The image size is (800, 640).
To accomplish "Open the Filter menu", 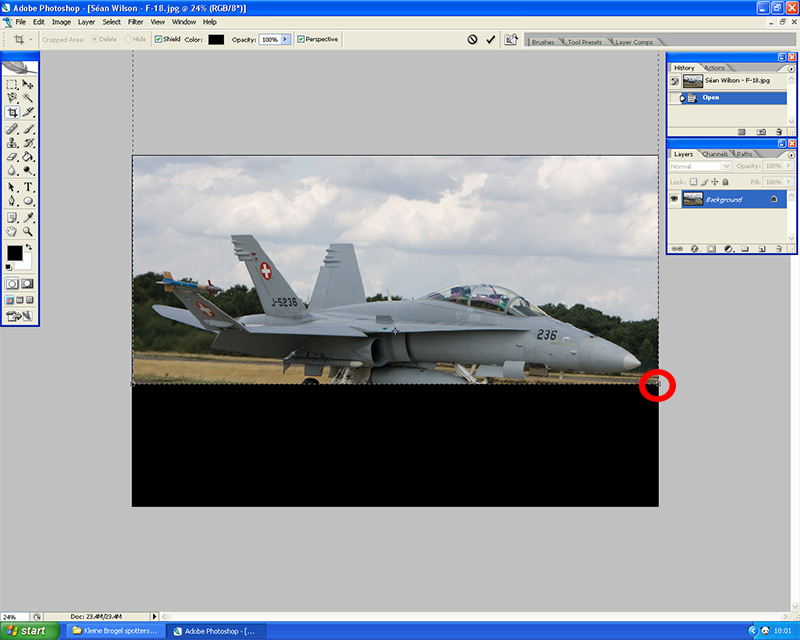I will (x=135, y=22).
